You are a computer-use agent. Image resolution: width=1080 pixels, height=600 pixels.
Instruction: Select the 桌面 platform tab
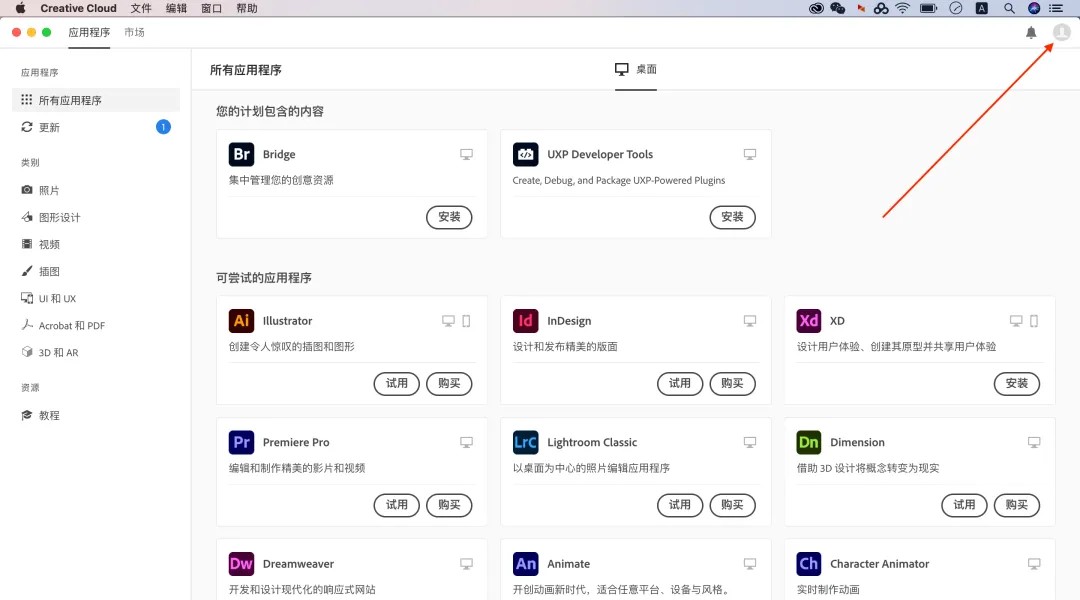tap(636, 69)
